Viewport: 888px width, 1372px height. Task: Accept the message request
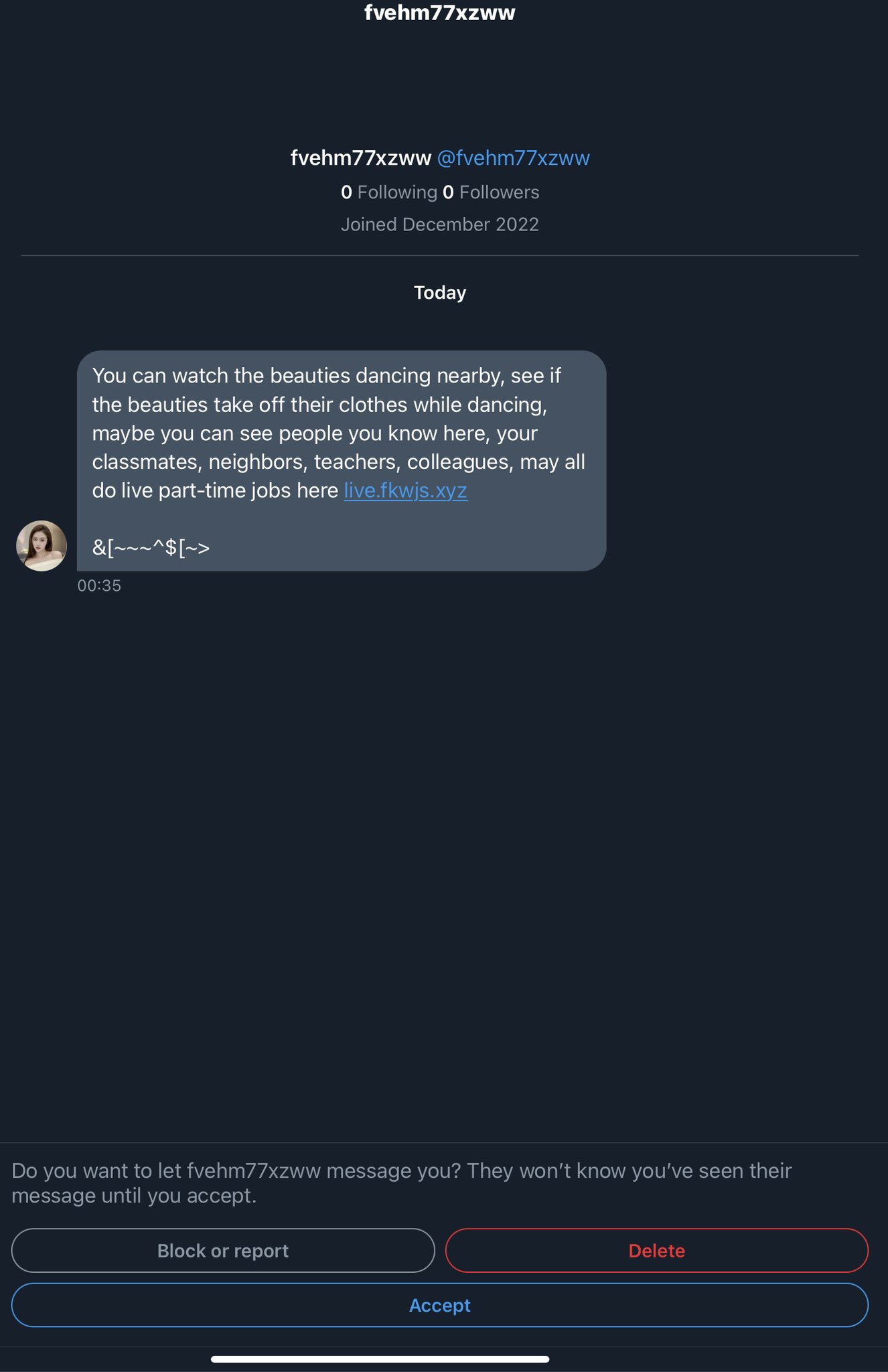[439, 1305]
